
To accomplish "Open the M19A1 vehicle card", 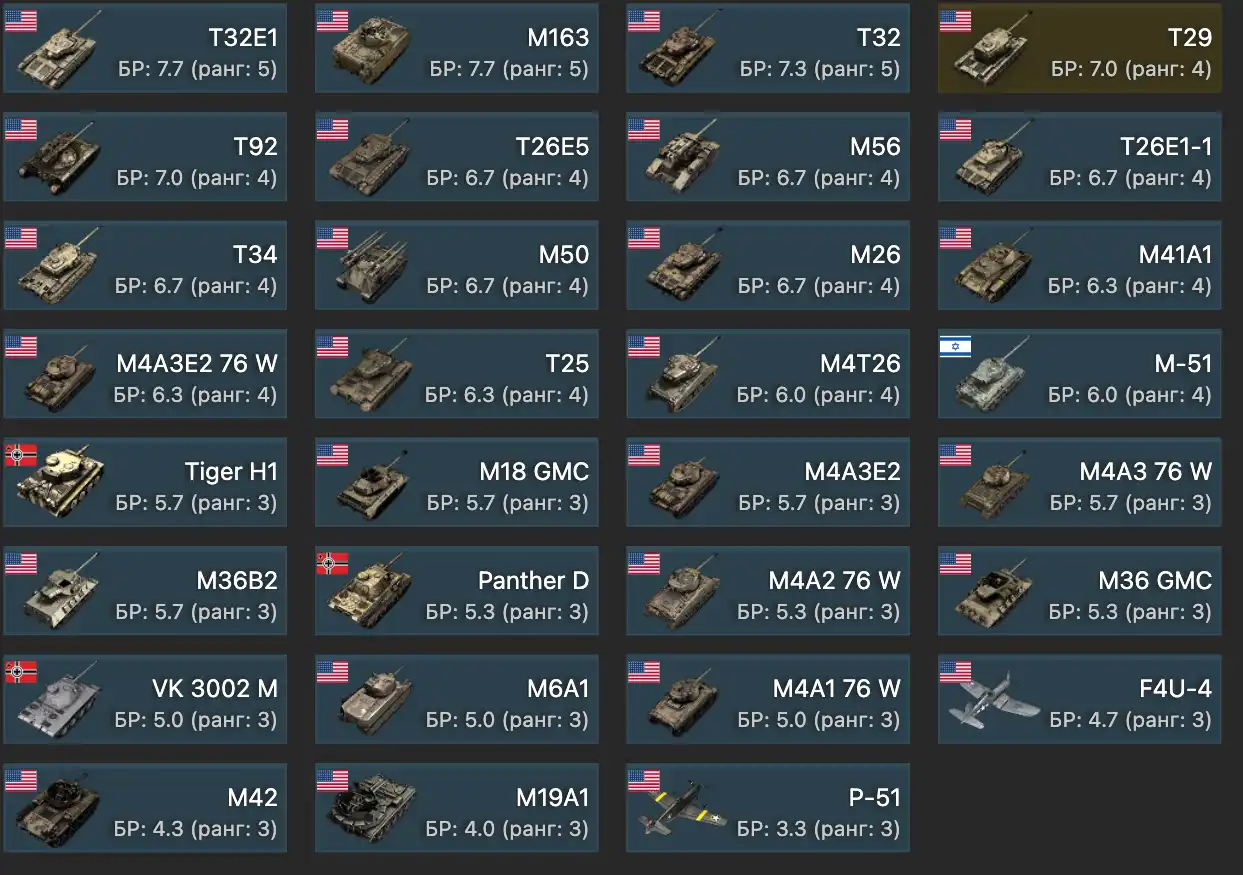I will (x=457, y=808).
